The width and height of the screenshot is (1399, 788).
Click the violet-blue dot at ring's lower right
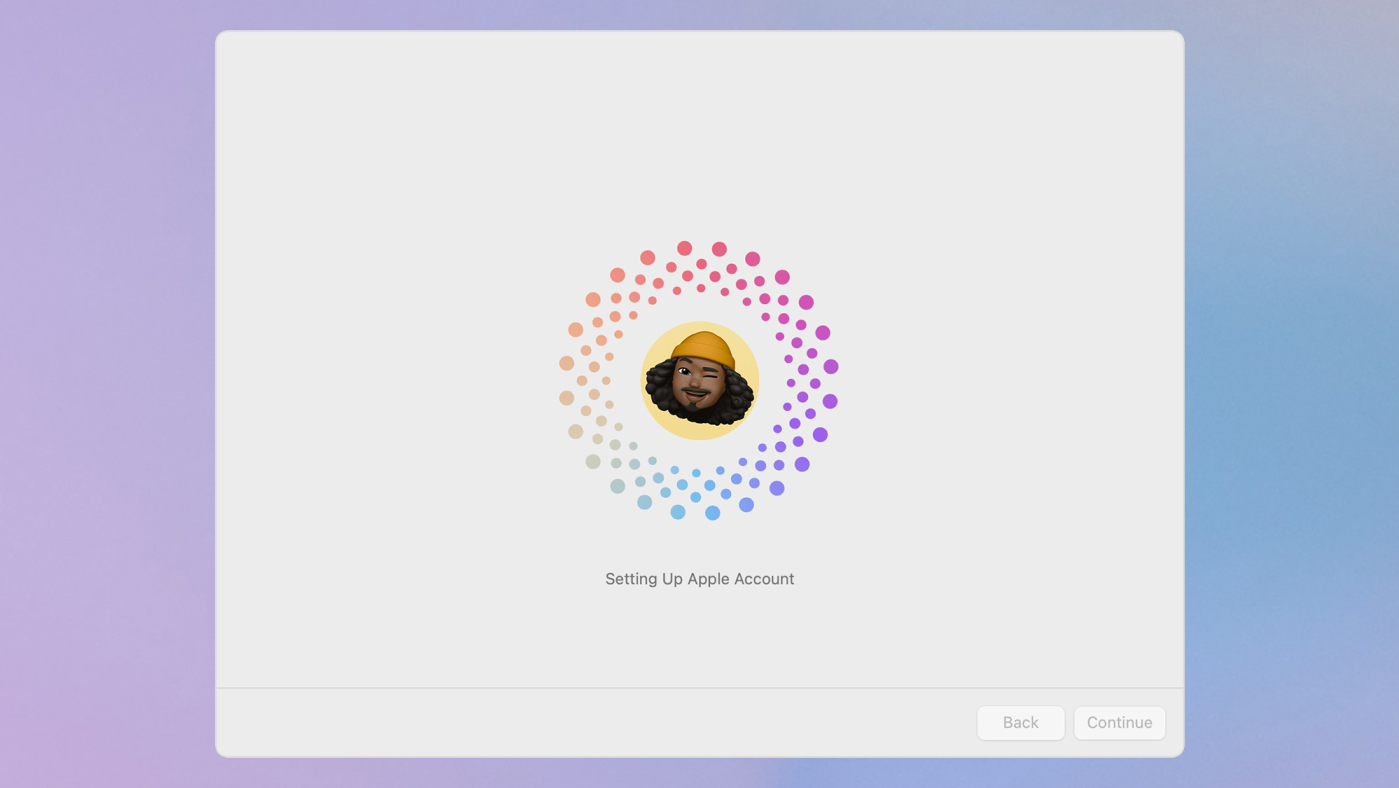(777, 488)
